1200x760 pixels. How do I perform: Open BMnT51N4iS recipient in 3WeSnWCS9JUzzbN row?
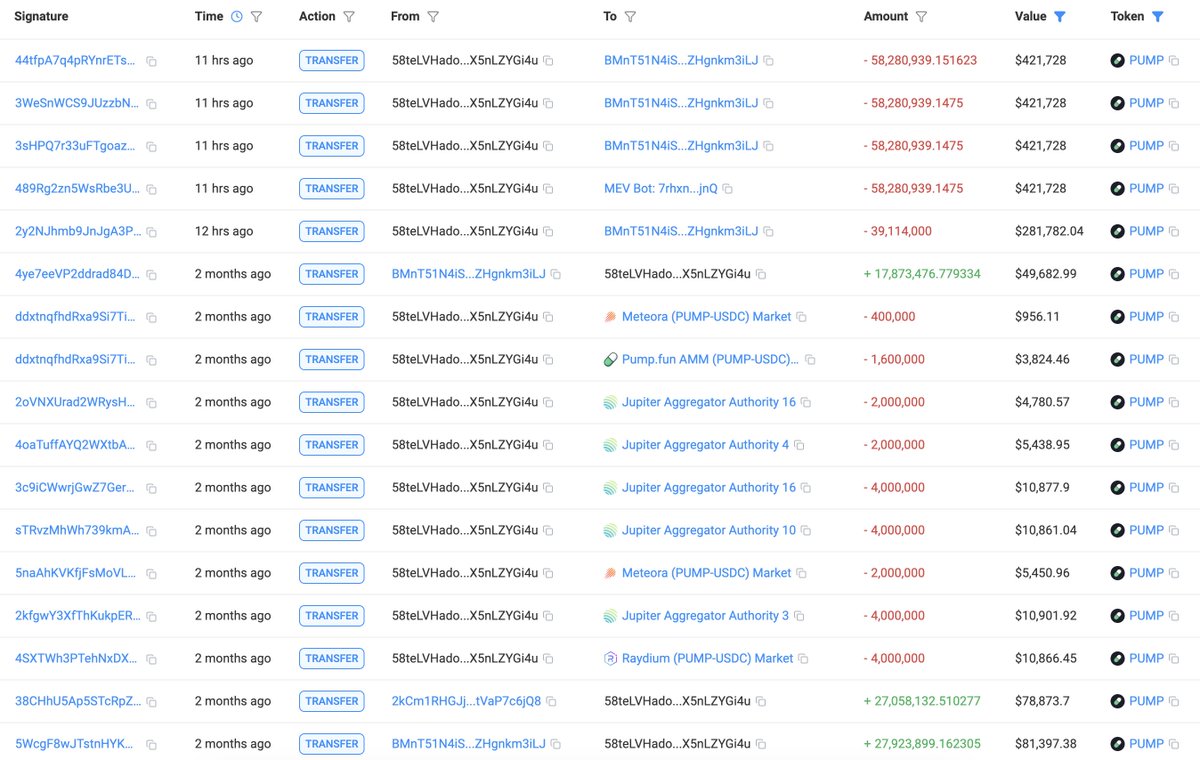[681, 103]
